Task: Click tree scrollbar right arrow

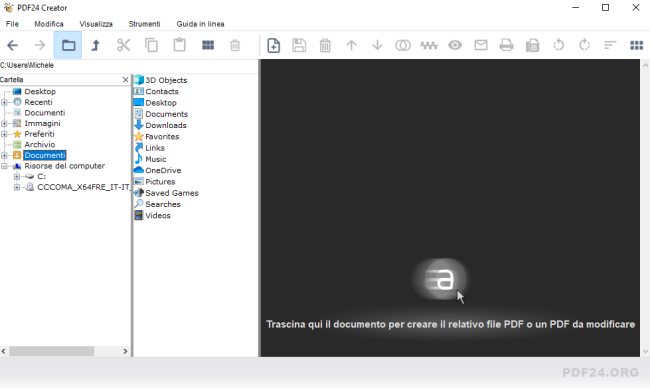Action: [125, 351]
